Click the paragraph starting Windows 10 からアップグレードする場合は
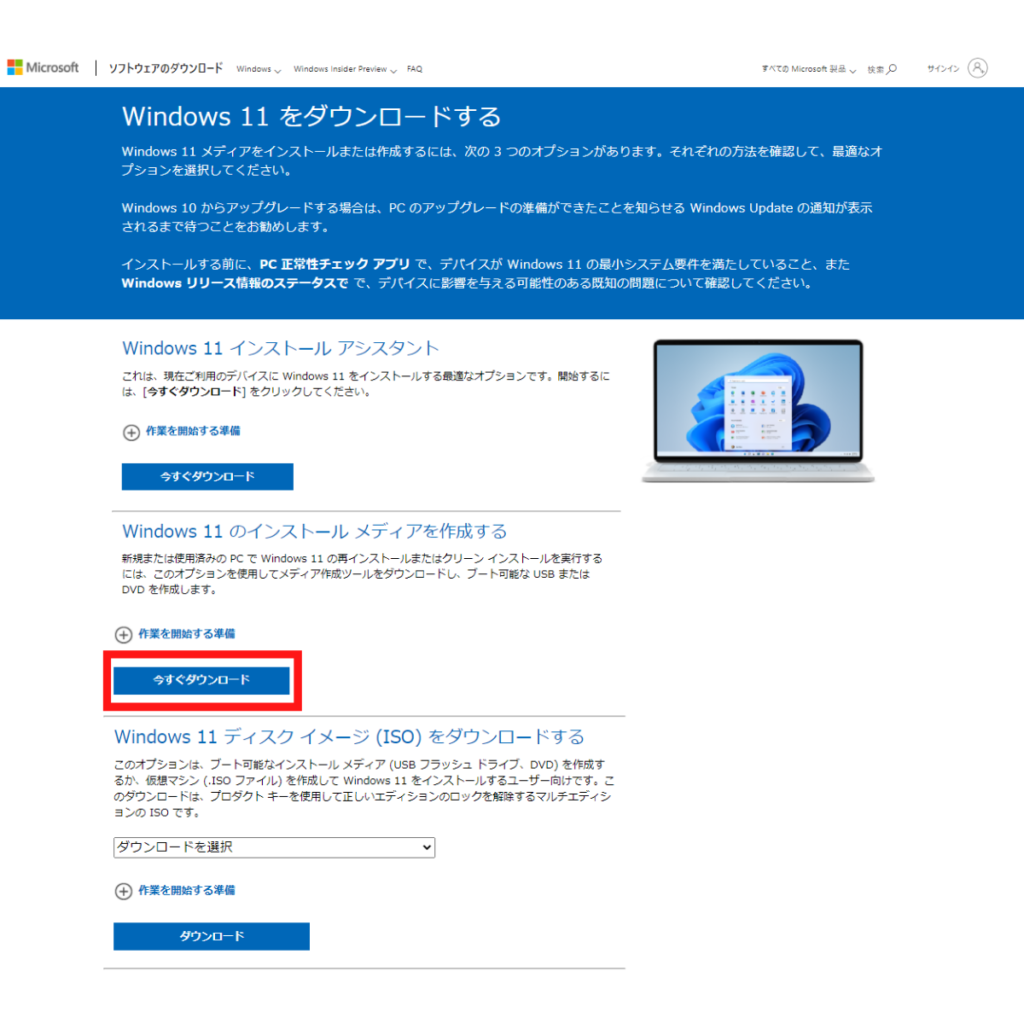 [x=497, y=217]
